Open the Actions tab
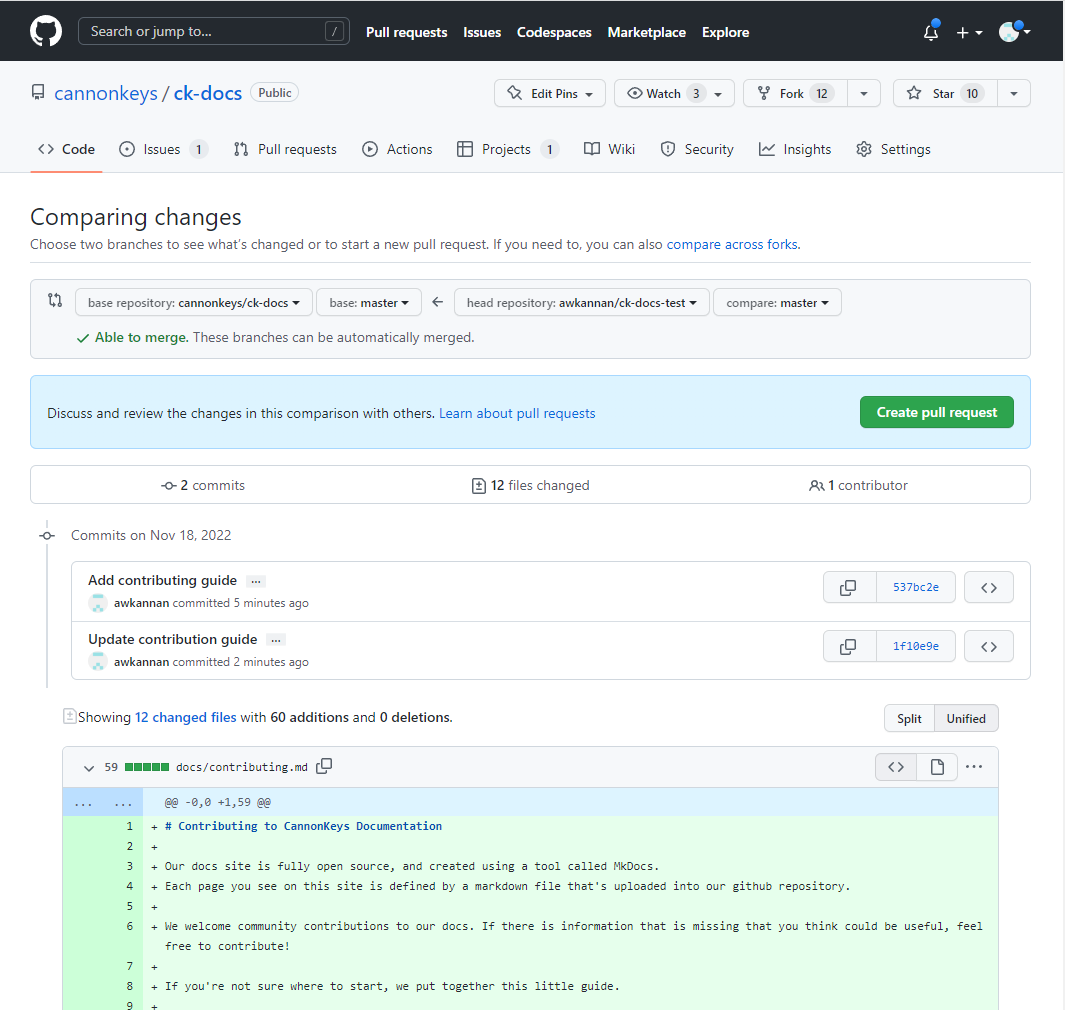The height and width of the screenshot is (1010, 1065). 398,149
